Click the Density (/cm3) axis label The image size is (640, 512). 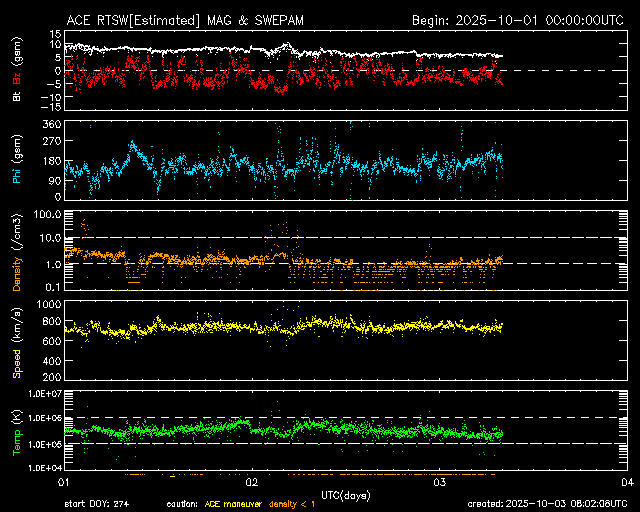coord(17,251)
